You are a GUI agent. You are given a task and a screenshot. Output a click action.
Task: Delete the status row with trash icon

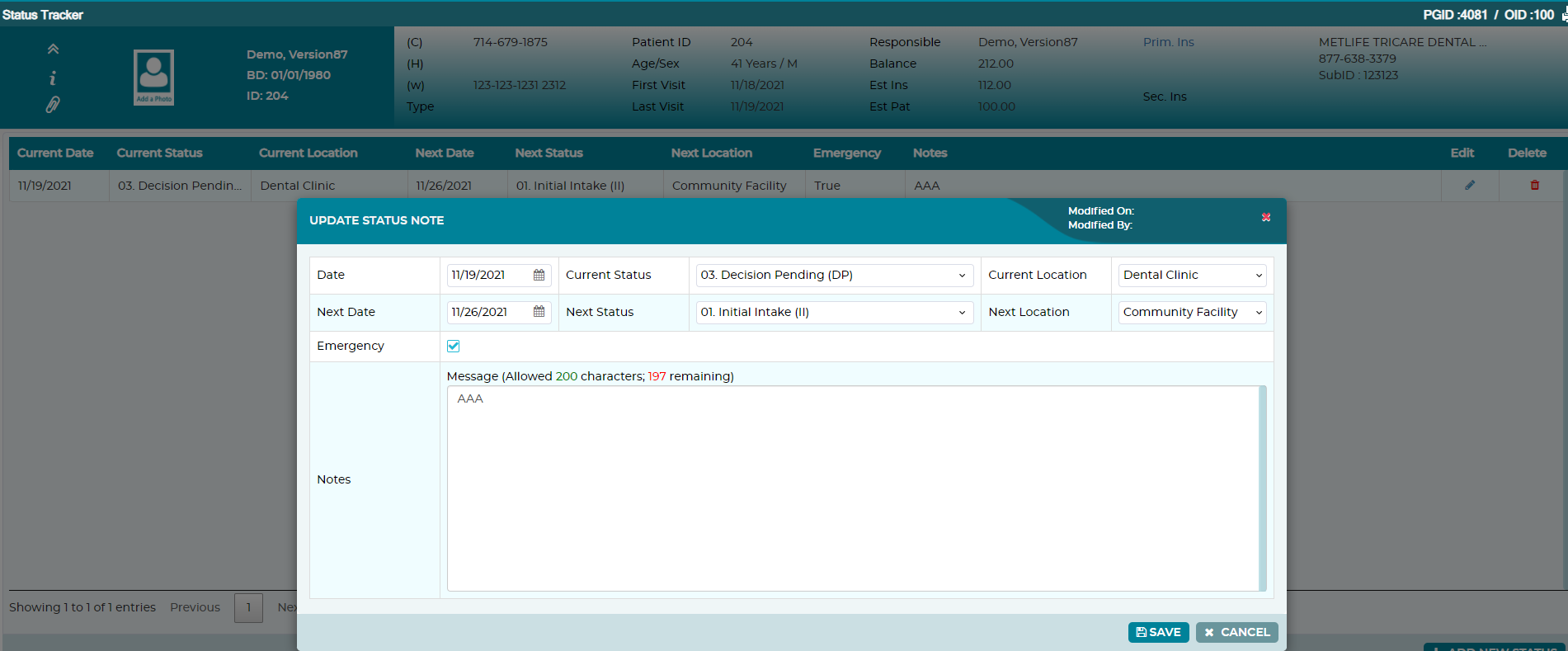[1535, 186]
